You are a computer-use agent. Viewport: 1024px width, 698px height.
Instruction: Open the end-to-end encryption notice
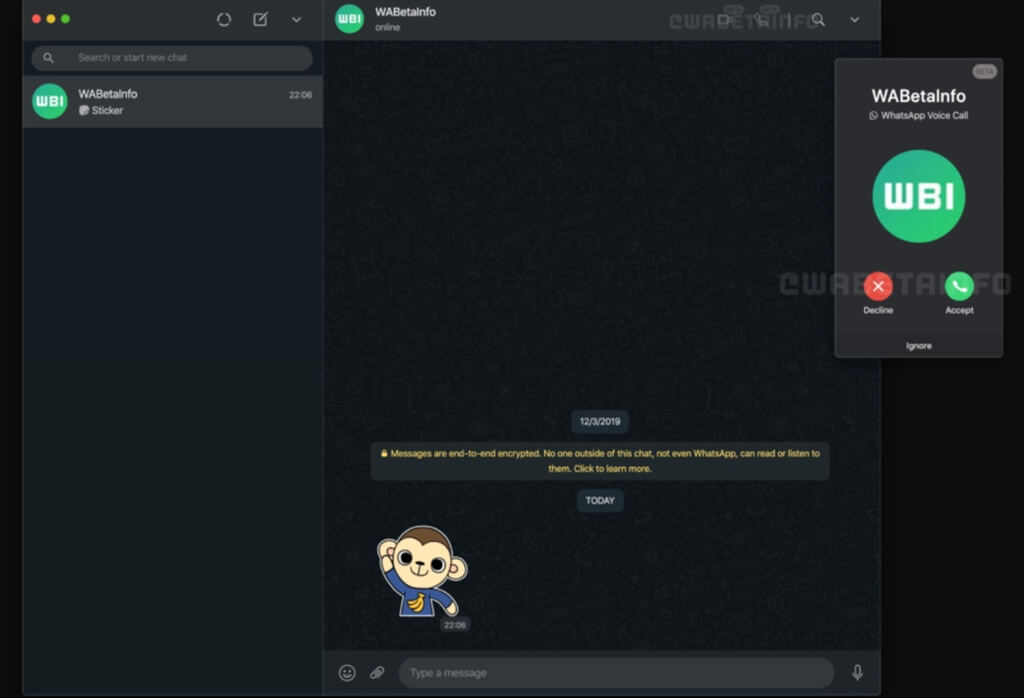coord(600,461)
